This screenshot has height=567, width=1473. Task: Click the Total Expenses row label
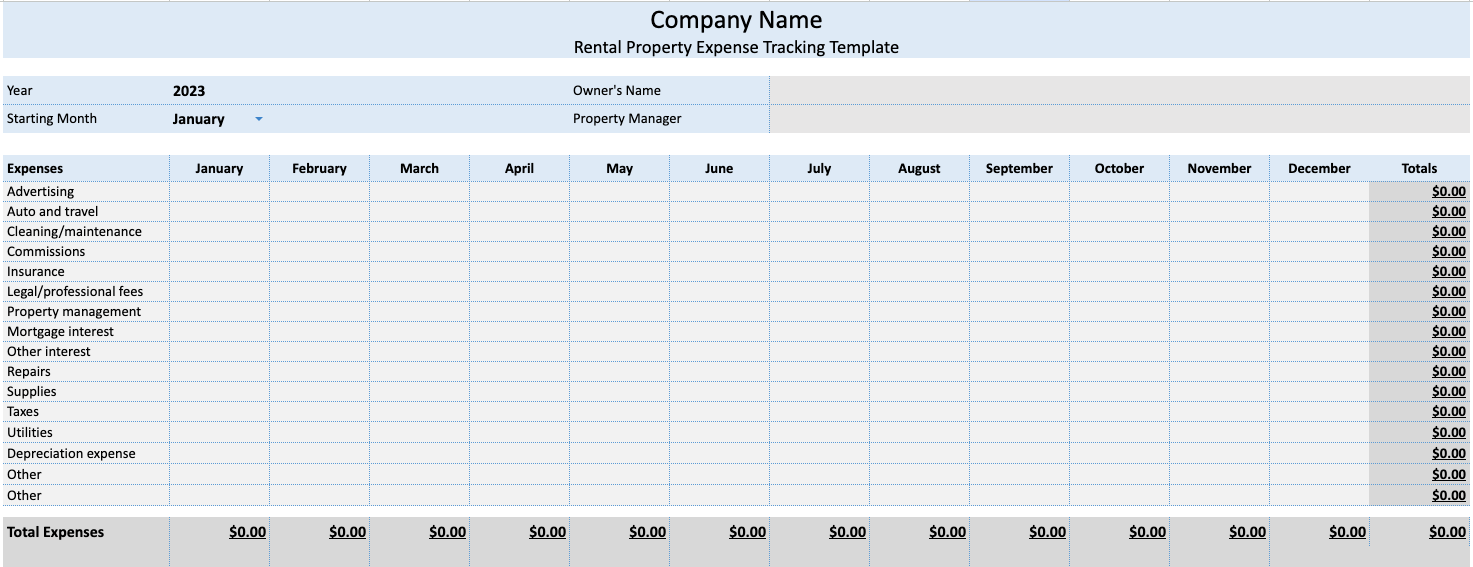[56, 532]
